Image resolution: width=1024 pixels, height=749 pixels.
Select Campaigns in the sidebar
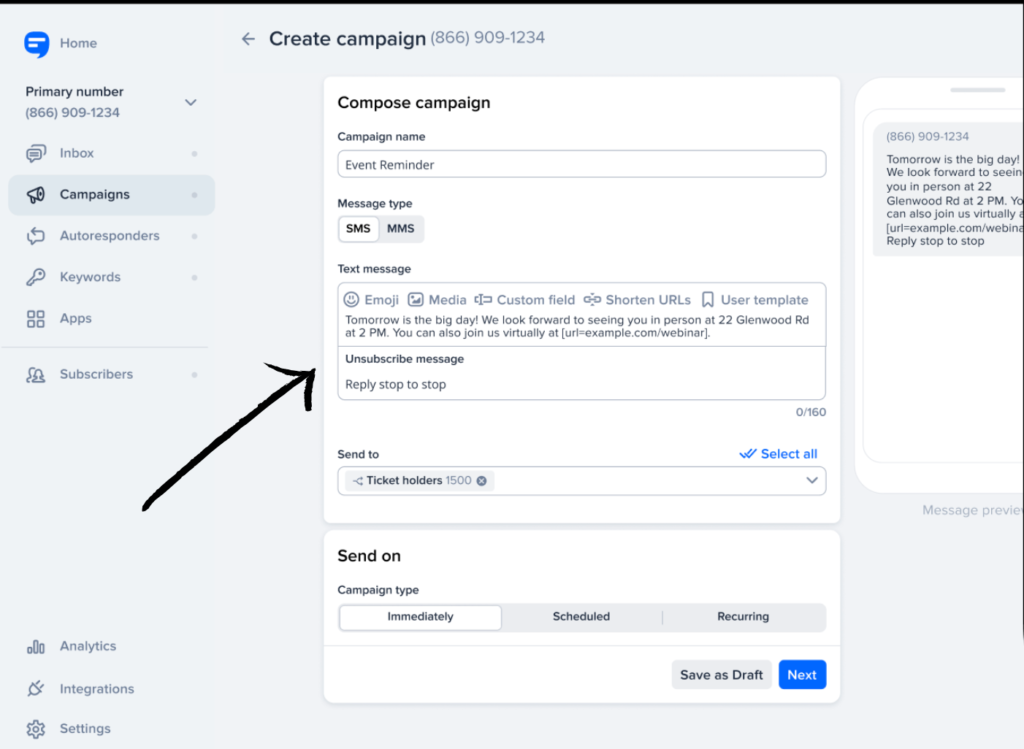pyautogui.click(x=111, y=195)
